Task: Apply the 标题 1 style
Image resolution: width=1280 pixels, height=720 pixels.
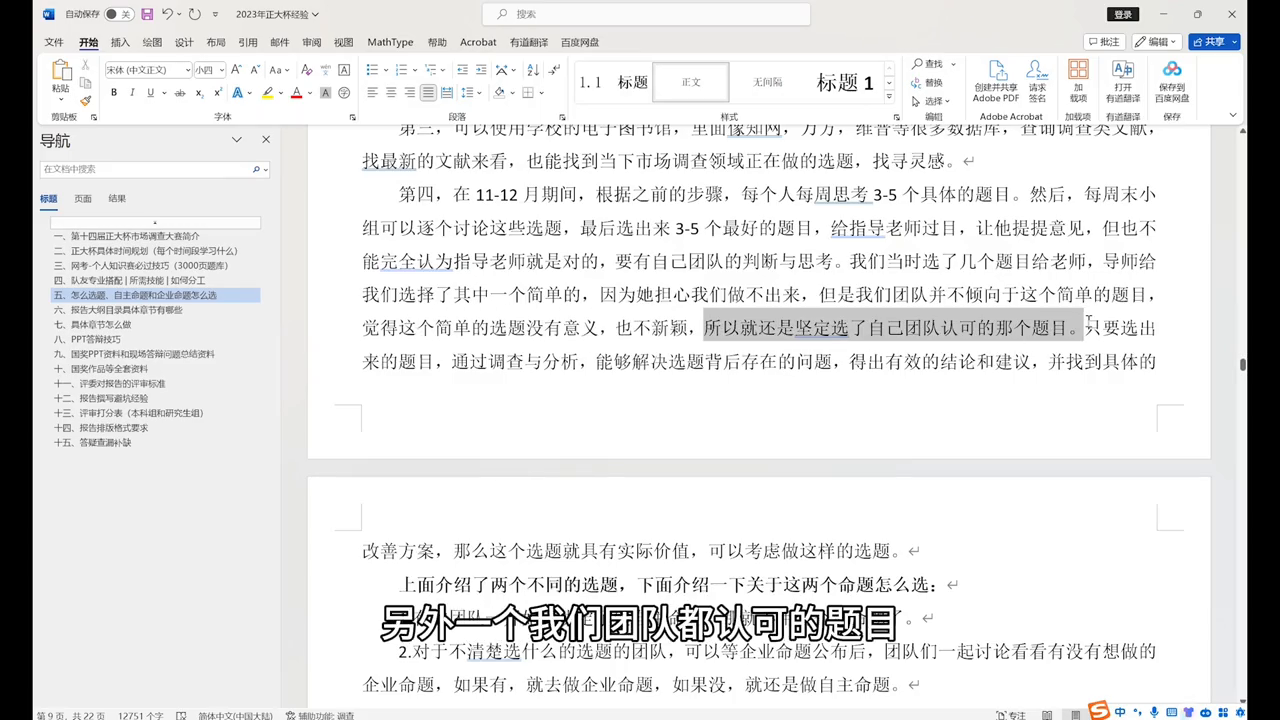Action: (x=845, y=82)
